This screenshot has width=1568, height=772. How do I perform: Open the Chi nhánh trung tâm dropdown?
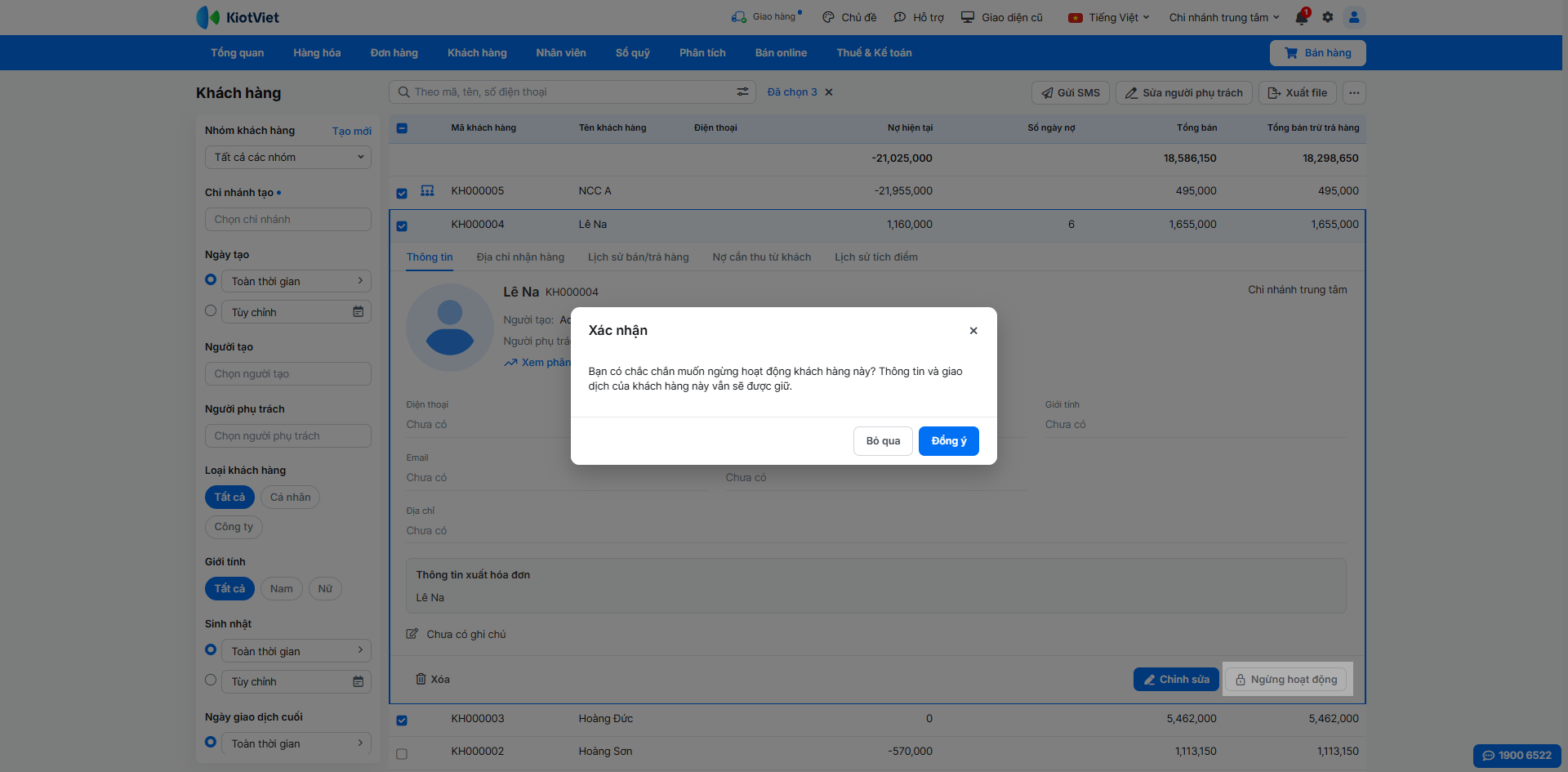[x=1224, y=17]
